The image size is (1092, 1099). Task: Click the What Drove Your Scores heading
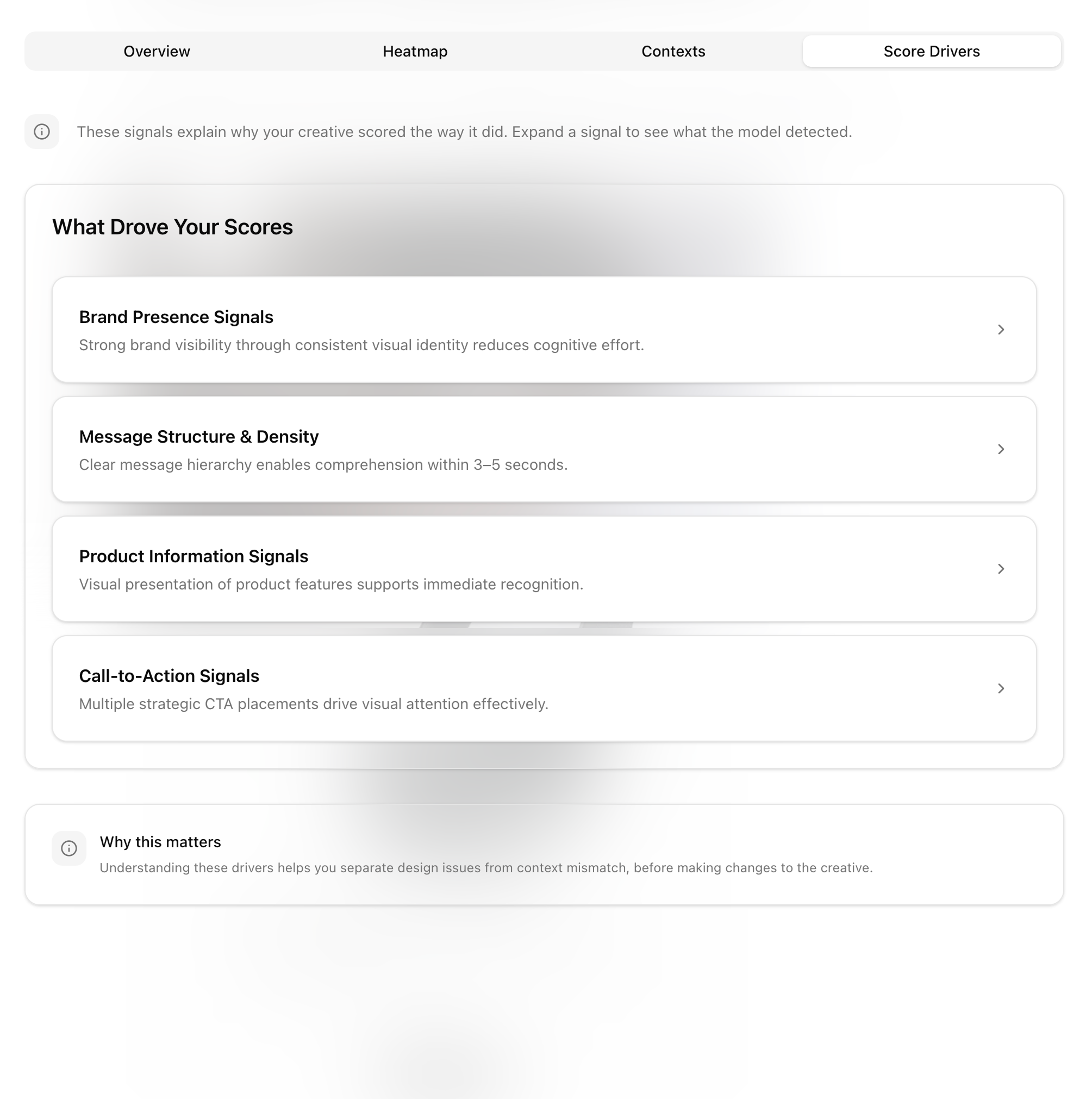coord(172,227)
